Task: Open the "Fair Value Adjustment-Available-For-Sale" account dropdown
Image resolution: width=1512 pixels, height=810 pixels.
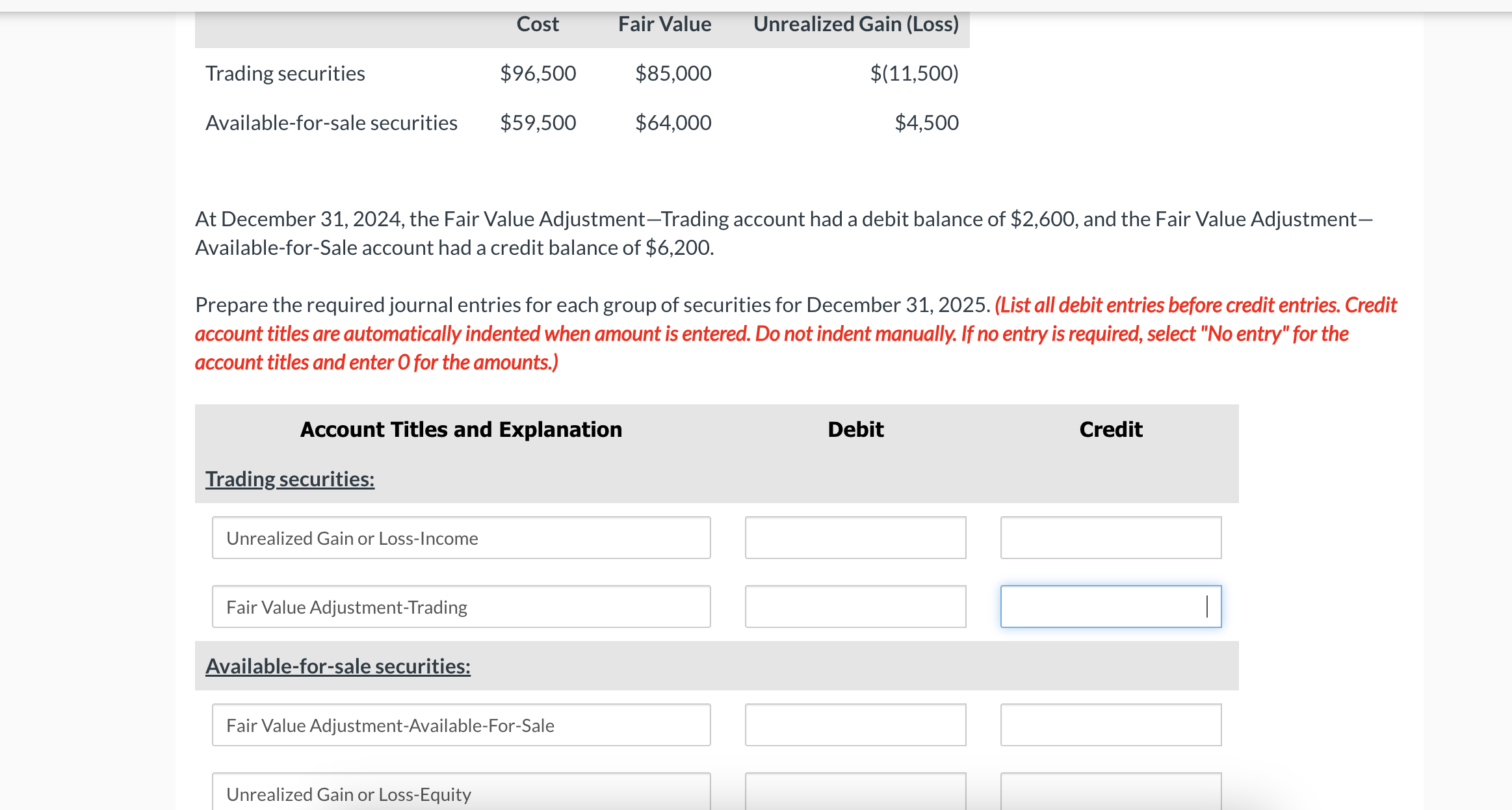Action: coord(461,725)
